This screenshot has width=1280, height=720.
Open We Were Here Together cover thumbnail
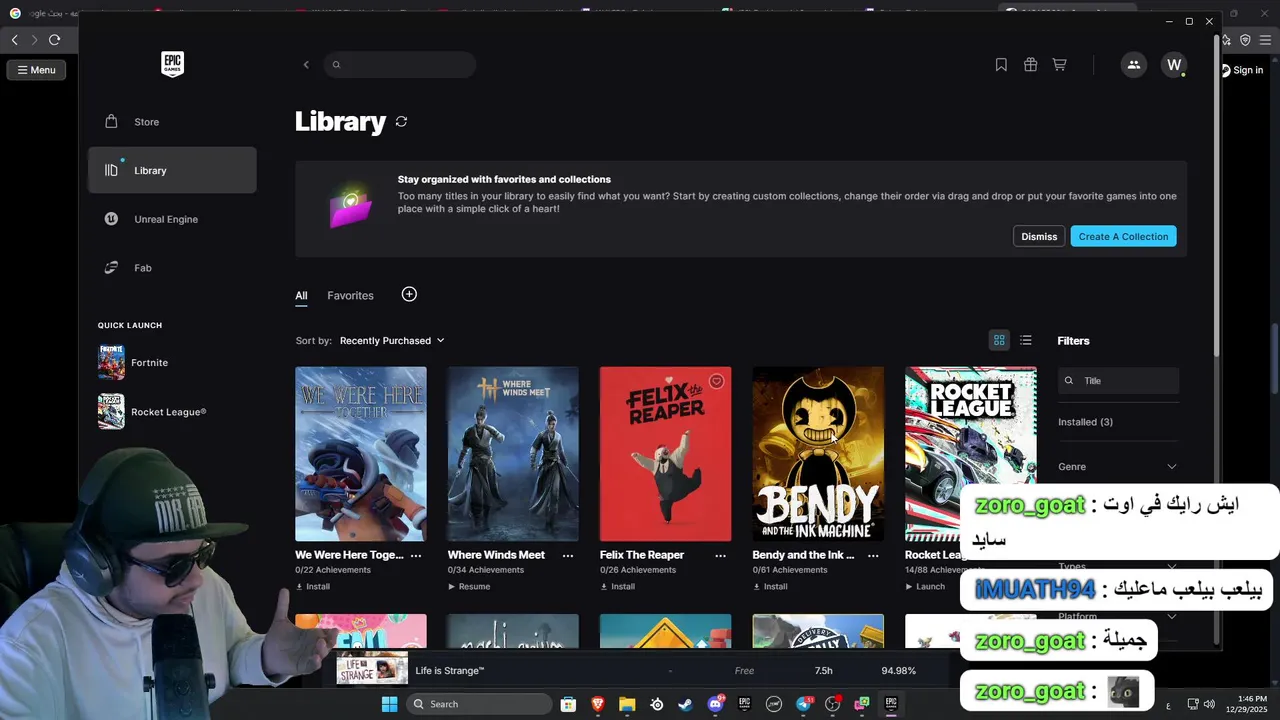click(361, 454)
